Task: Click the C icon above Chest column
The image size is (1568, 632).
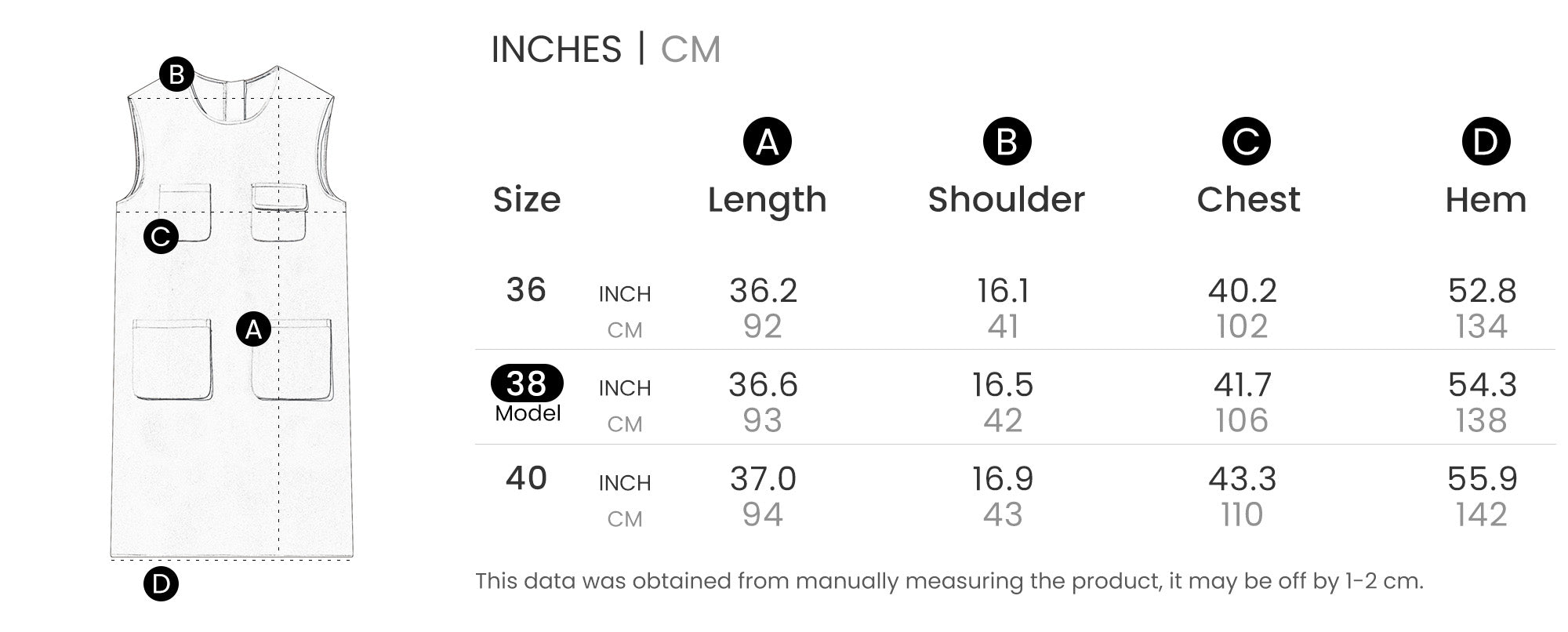Action: tap(1246, 142)
